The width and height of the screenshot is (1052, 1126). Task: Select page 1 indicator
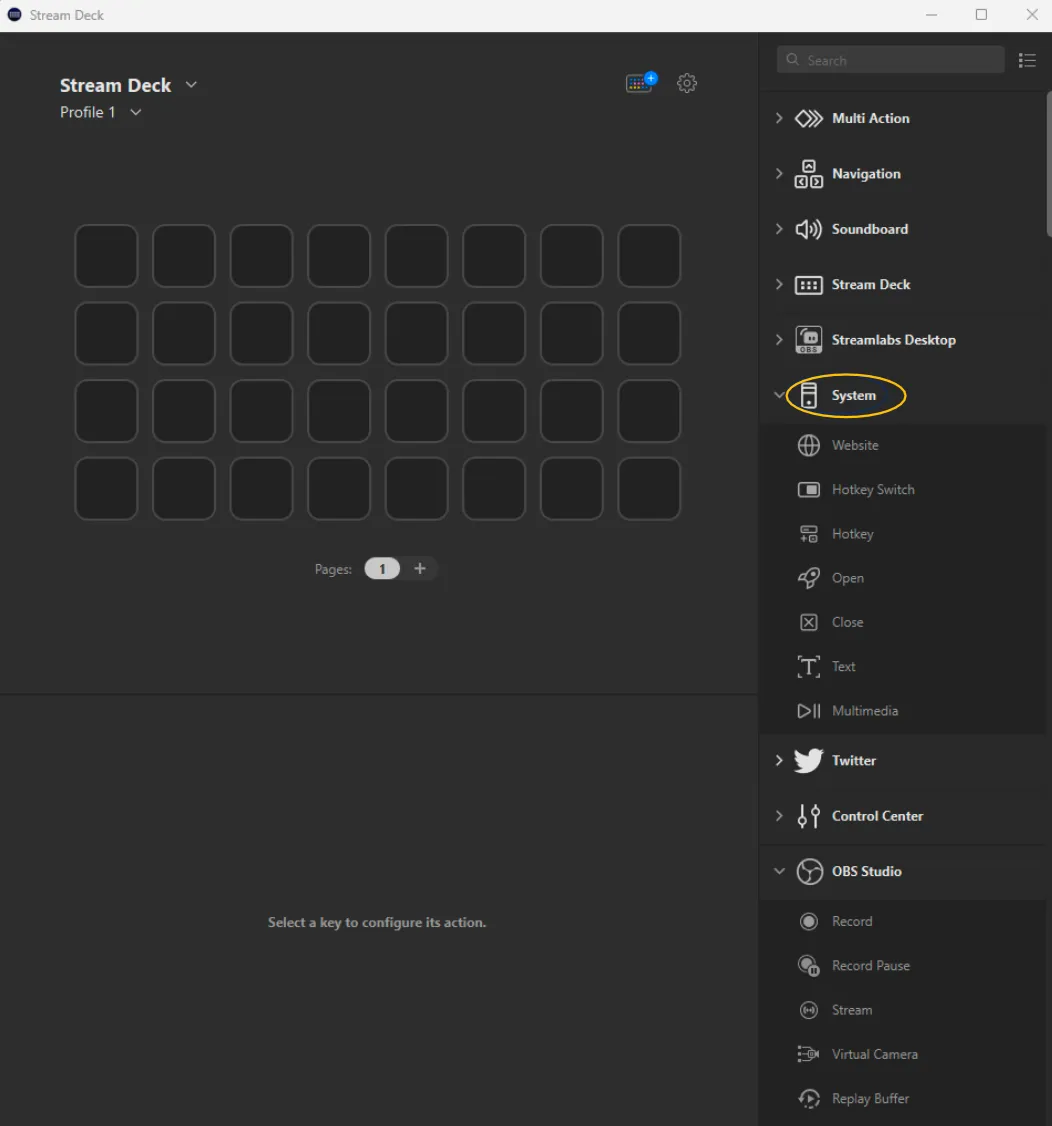(382, 569)
